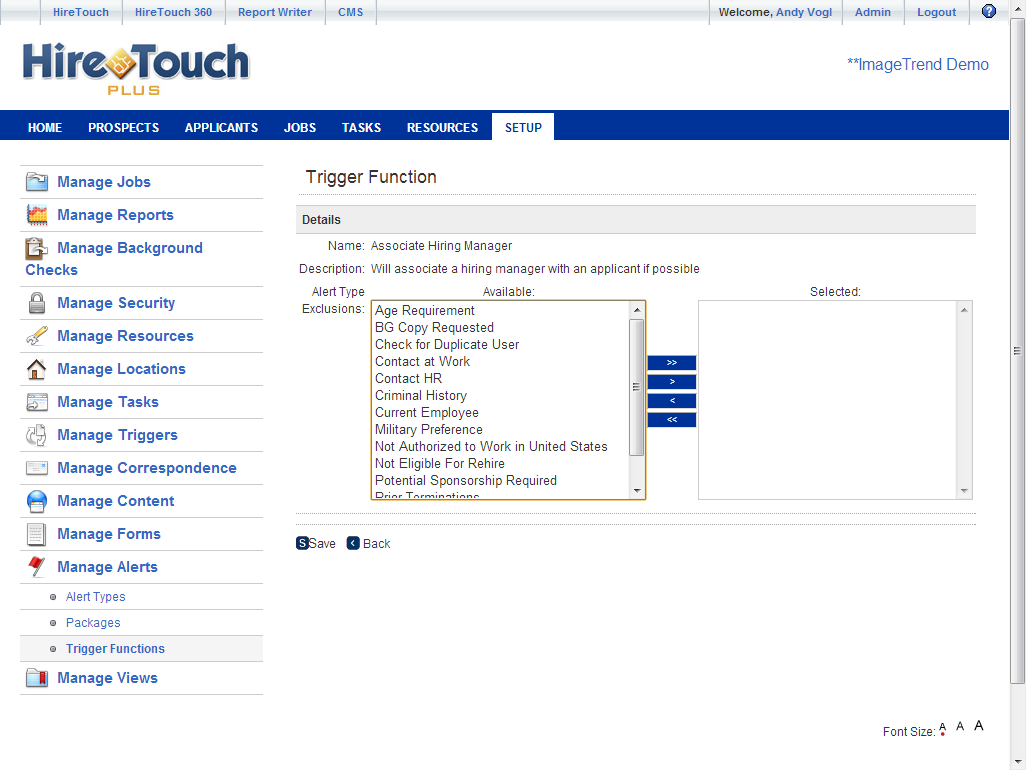Select Criminal History in the Available list

[422, 395]
